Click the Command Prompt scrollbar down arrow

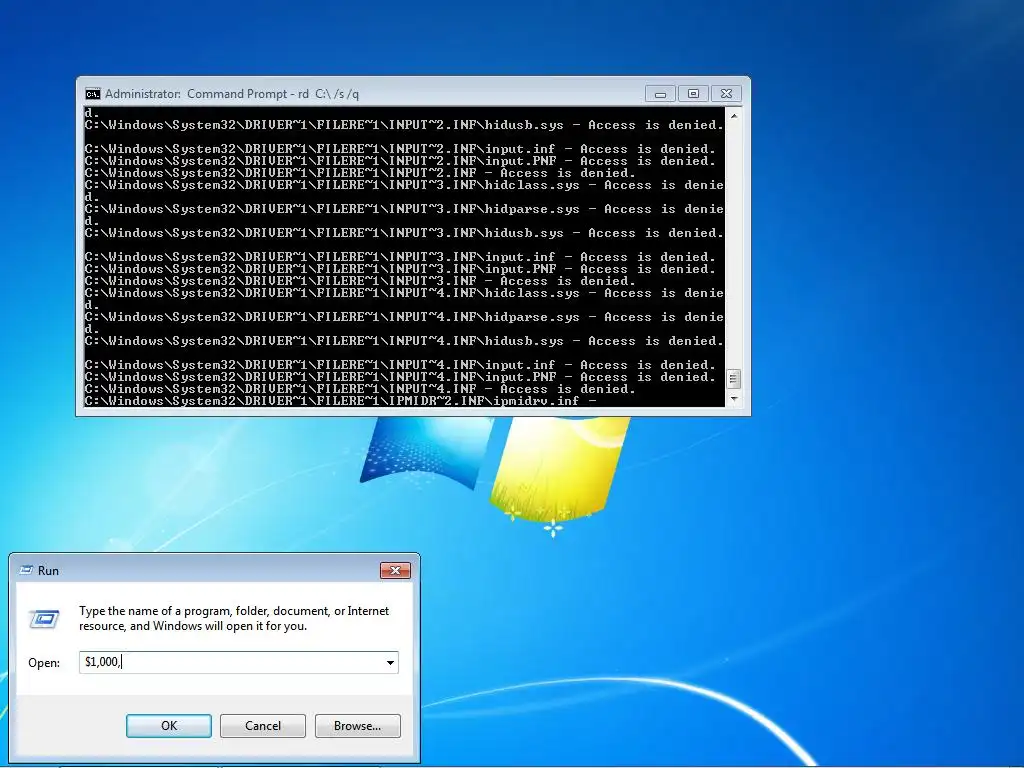[x=734, y=398]
